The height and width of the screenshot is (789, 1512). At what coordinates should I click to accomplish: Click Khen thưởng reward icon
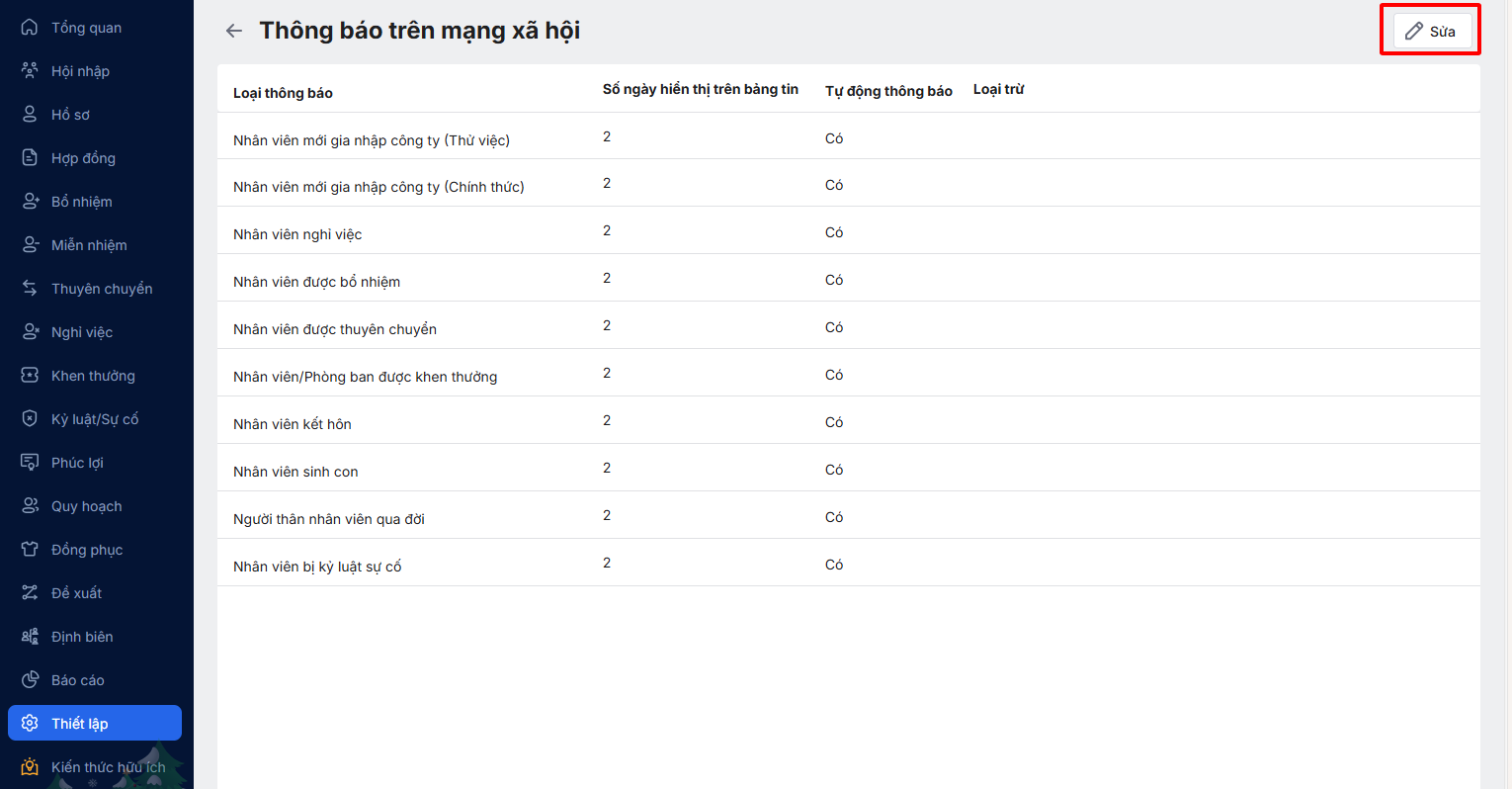pyautogui.click(x=30, y=376)
